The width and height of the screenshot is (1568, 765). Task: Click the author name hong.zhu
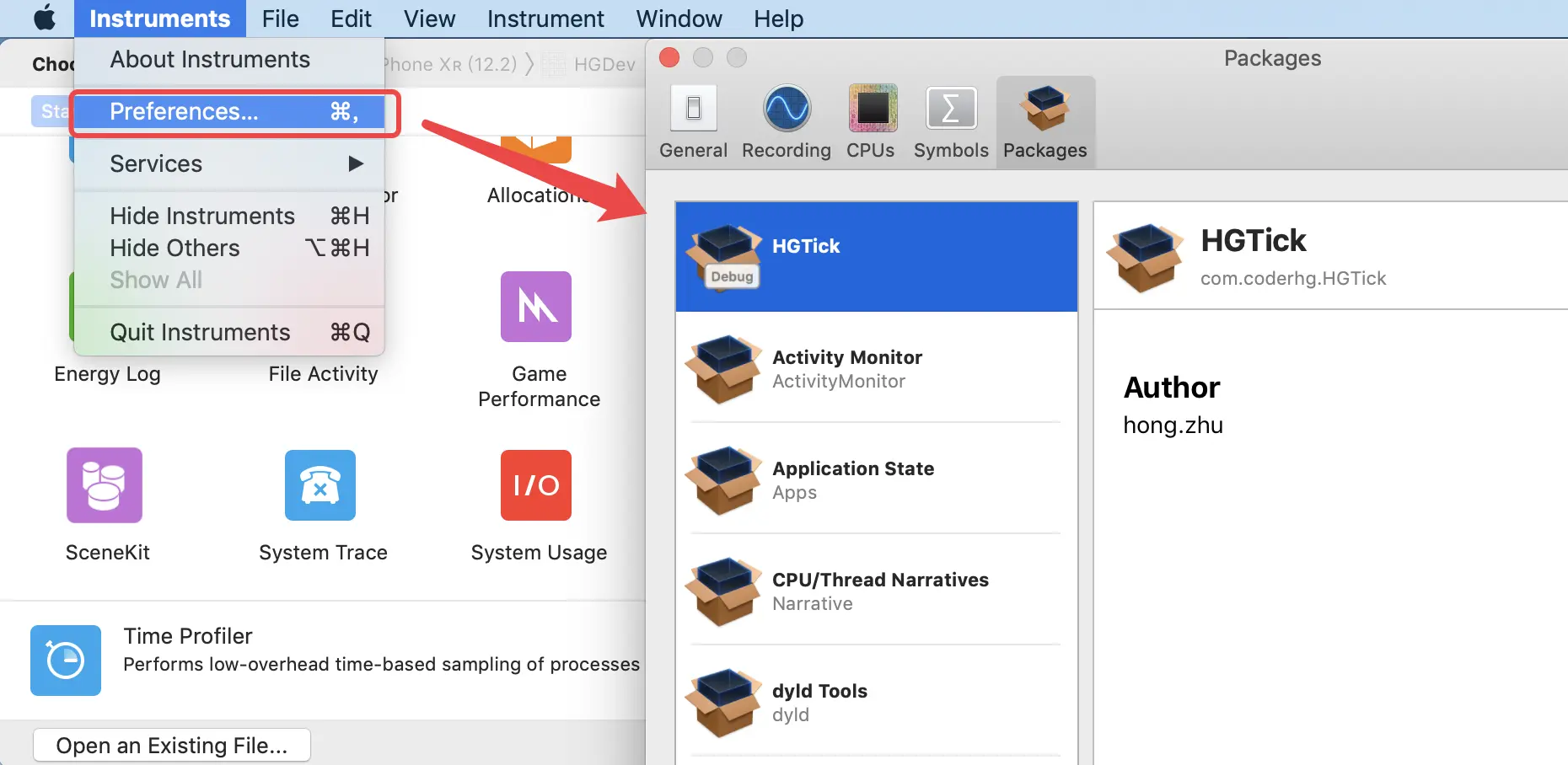point(1173,425)
